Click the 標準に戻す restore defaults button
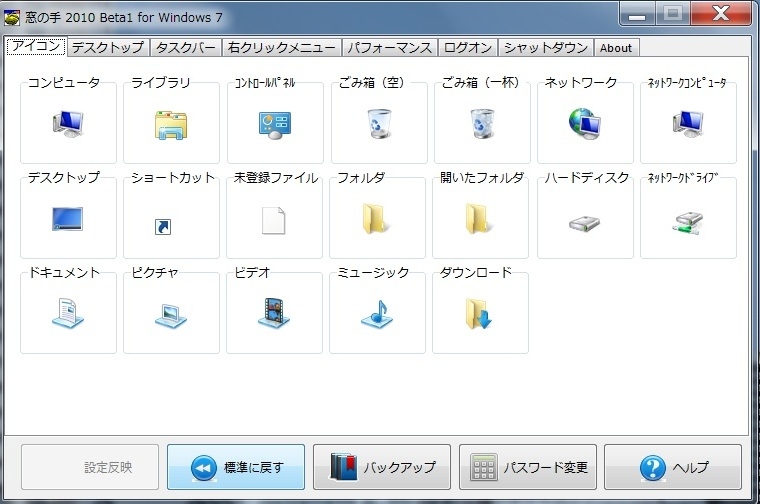This screenshot has height=504, width=760. [x=236, y=467]
